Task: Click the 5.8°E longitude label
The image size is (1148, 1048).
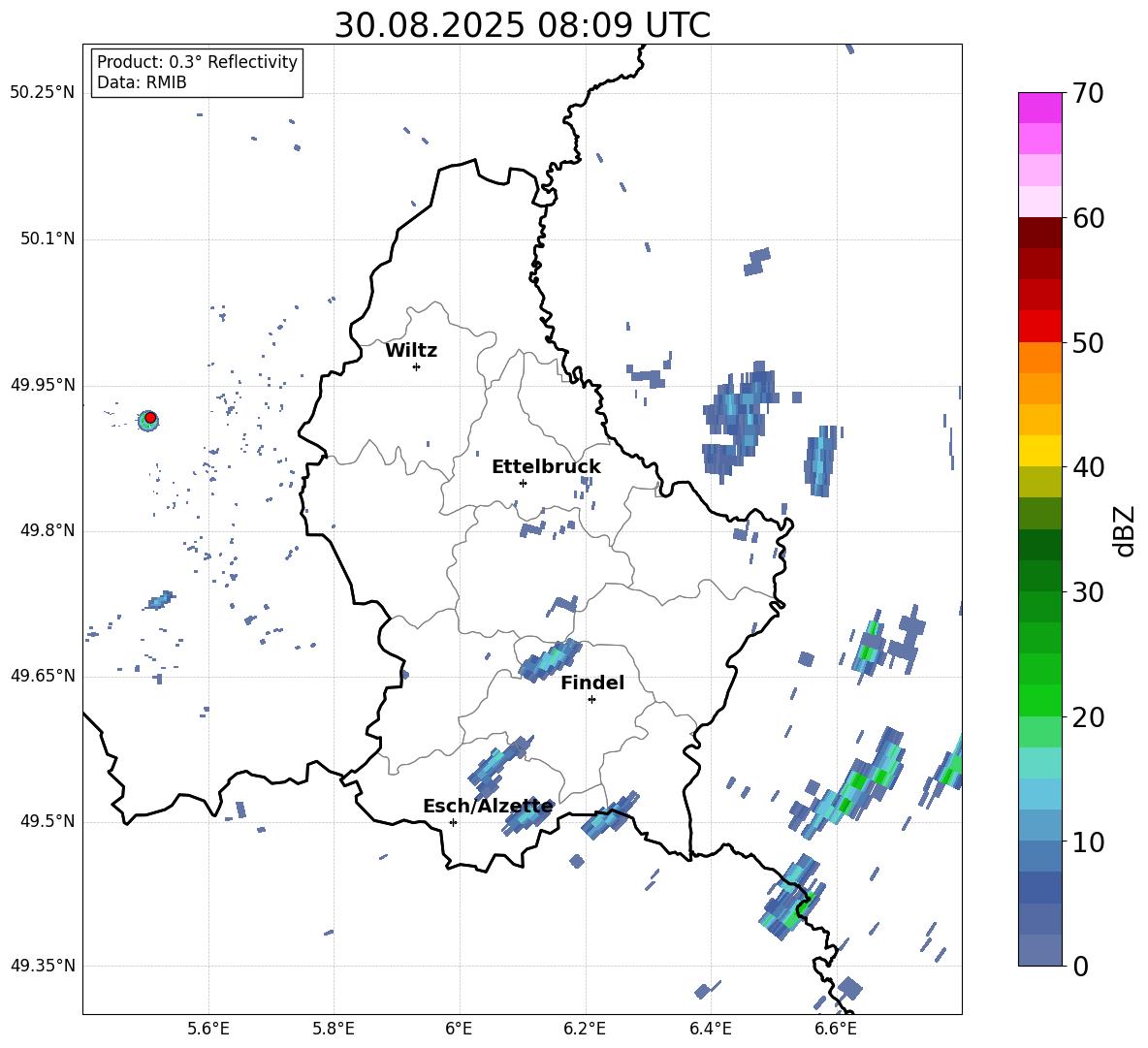Action: pyautogui.click(x=334, y=1029)
